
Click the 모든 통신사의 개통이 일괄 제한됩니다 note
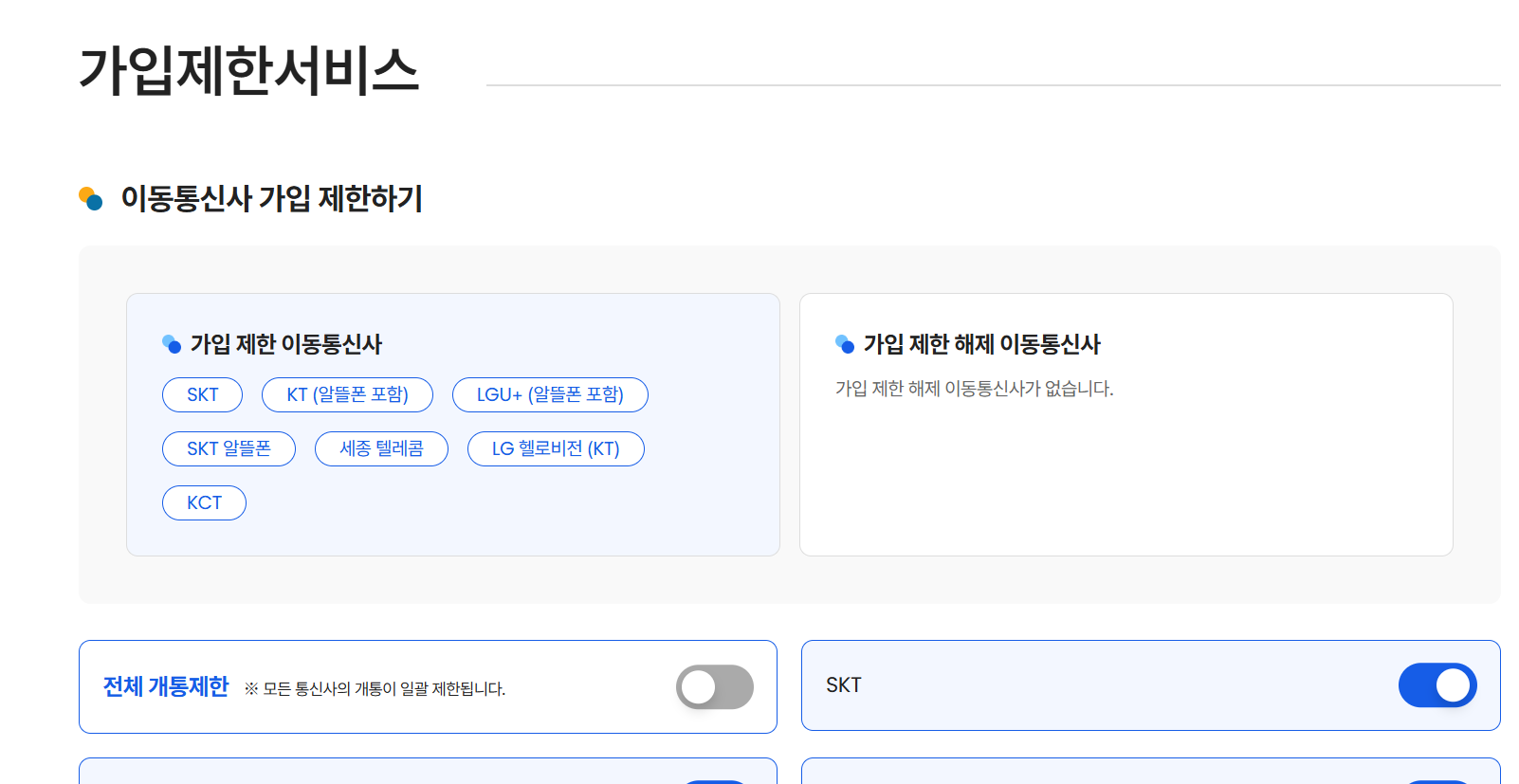tap(375, 689)
